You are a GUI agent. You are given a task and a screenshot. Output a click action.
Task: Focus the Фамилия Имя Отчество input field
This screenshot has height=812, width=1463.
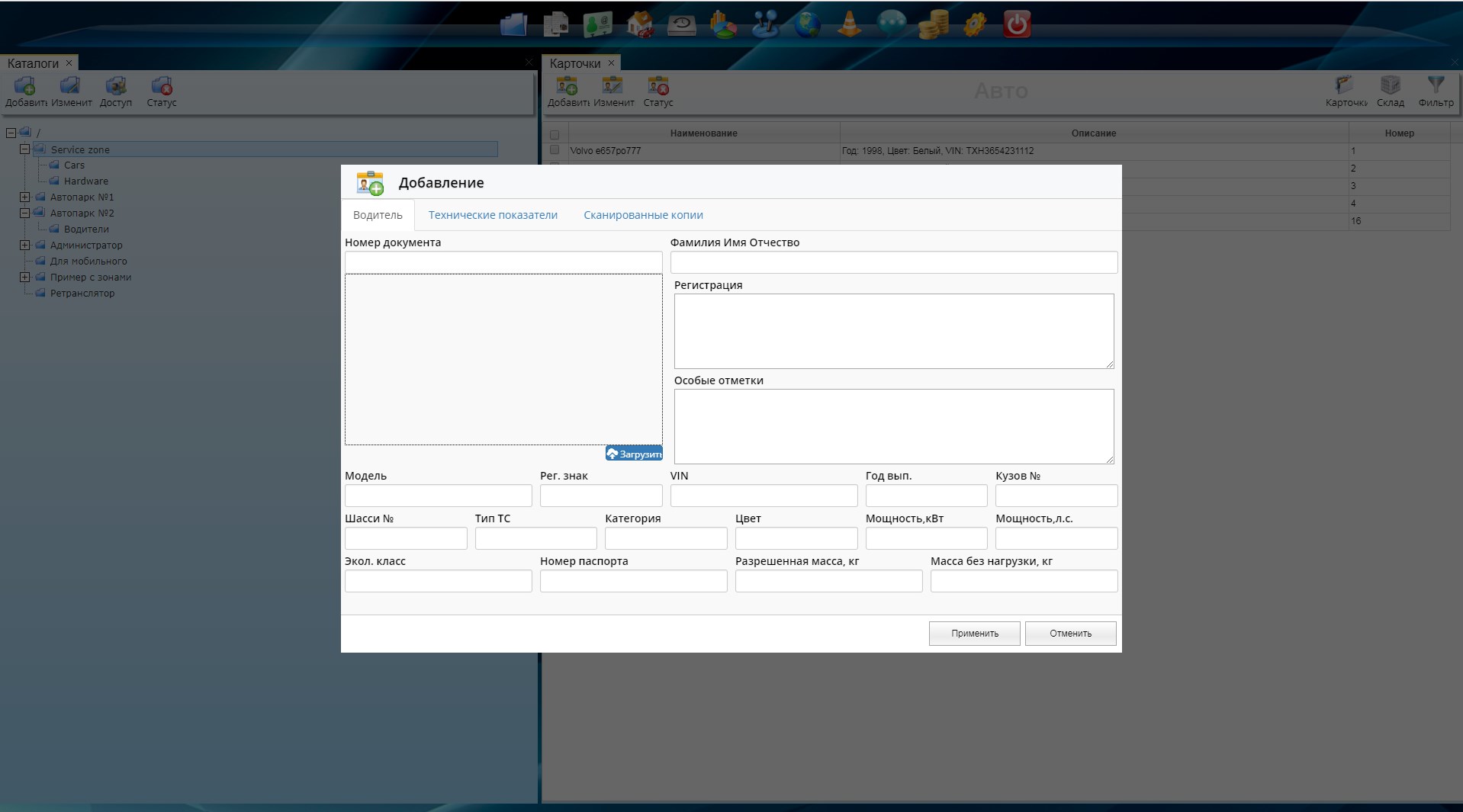tap(893, 262)
